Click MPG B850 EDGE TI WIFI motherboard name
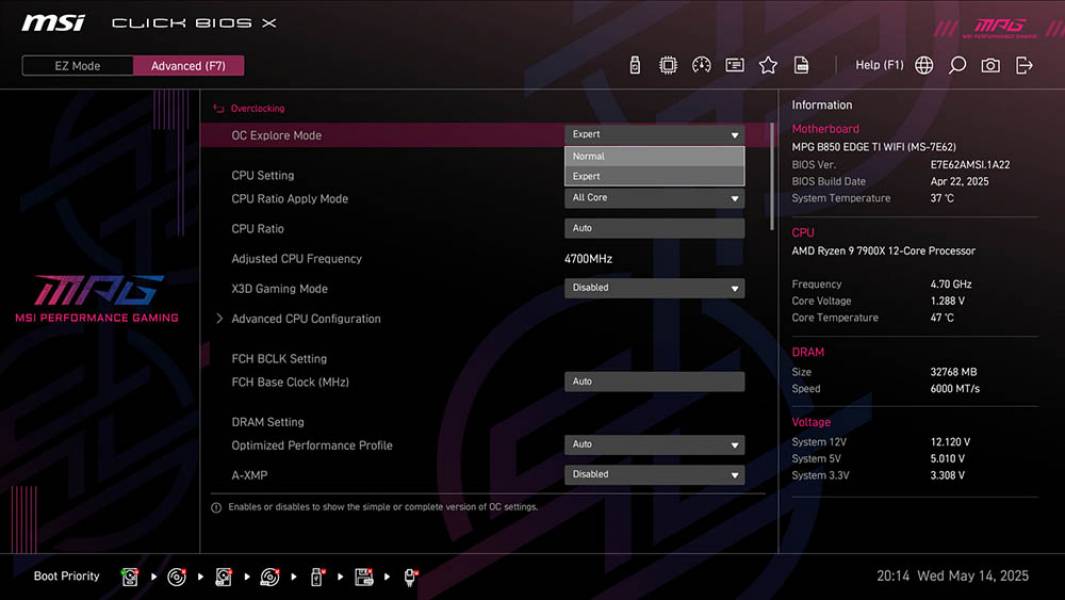 click(x=873, y=147)
